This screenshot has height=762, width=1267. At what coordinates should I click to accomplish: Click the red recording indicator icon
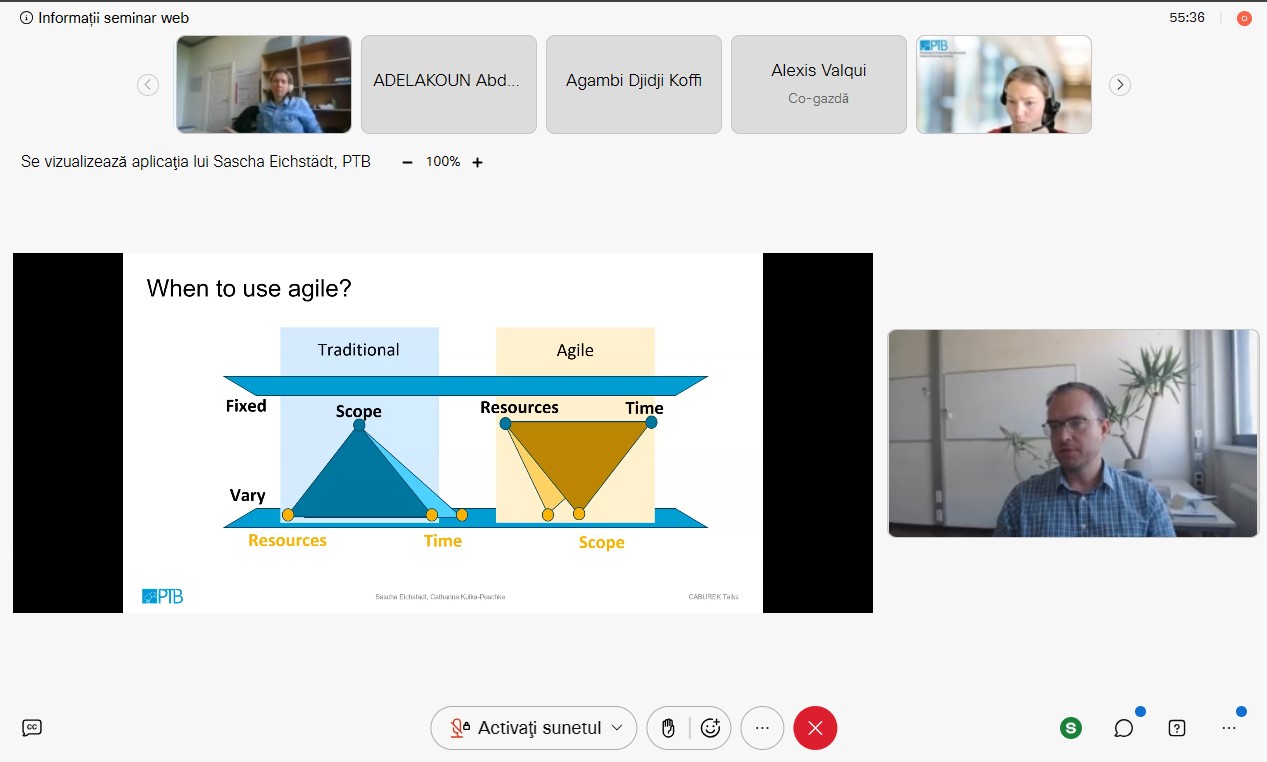[1244, 18]
